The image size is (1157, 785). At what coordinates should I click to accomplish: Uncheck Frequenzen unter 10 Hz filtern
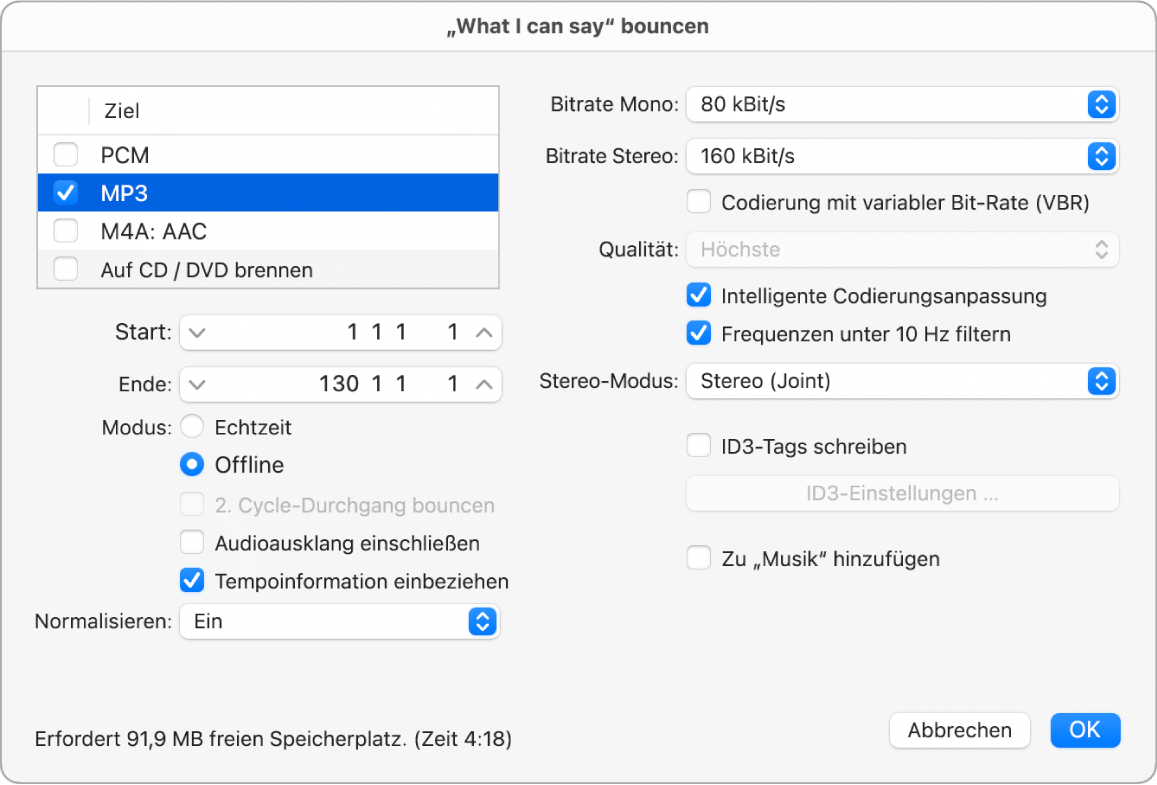tap(698, 333)
